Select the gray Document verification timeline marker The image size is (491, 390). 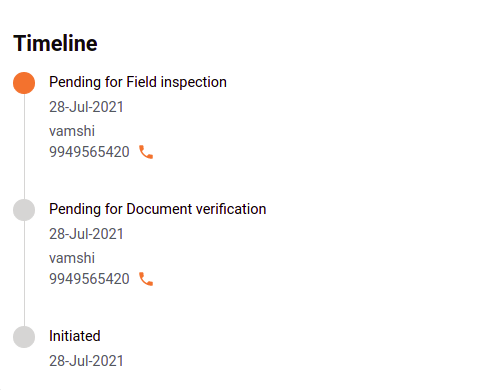click(24, 210)
